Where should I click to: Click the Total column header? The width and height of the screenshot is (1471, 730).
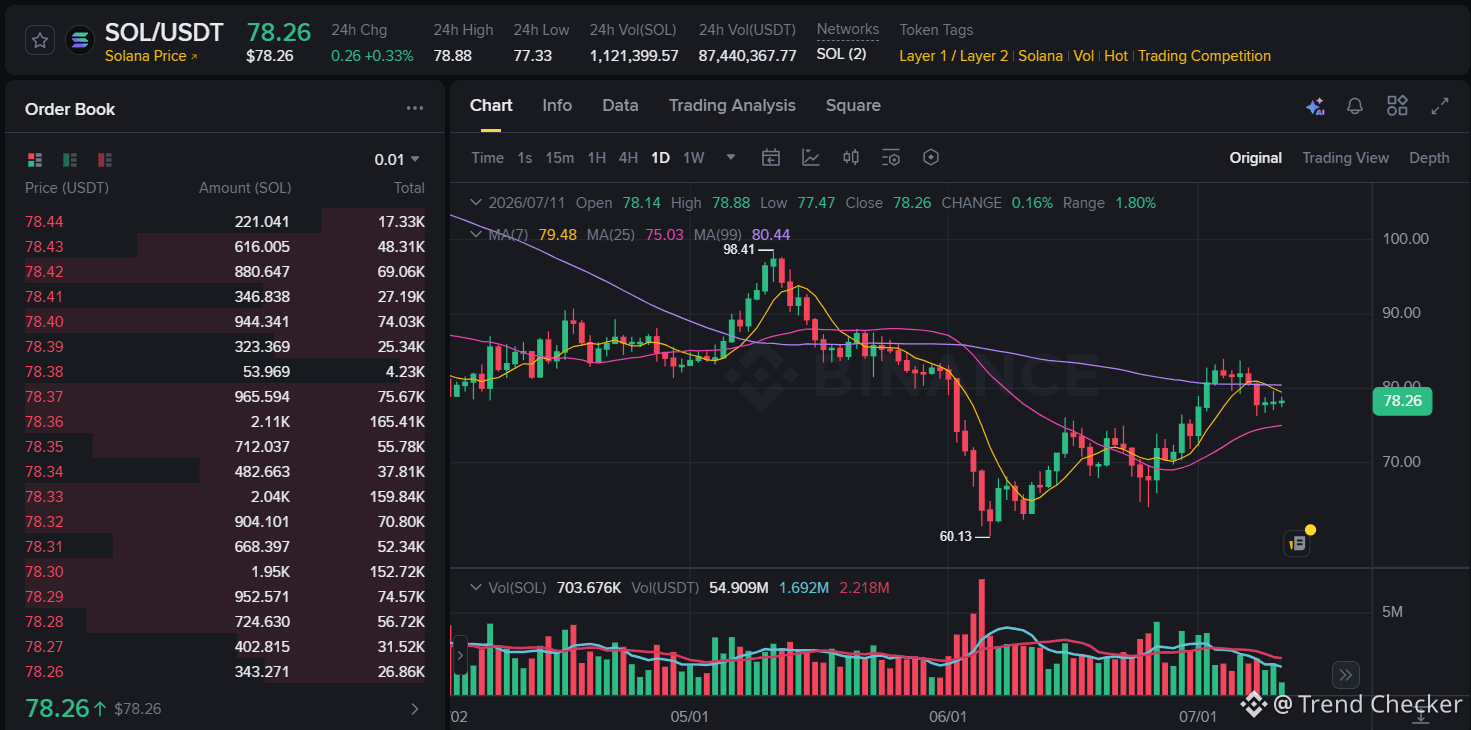tap(409, 188)
